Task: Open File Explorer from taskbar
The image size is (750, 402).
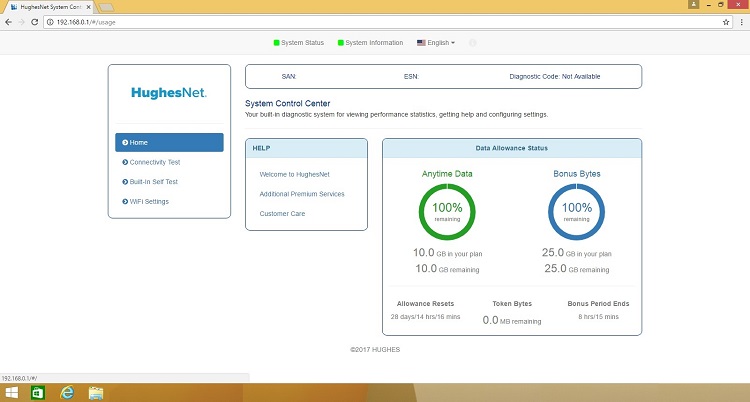Action: (x=96, y=393)
